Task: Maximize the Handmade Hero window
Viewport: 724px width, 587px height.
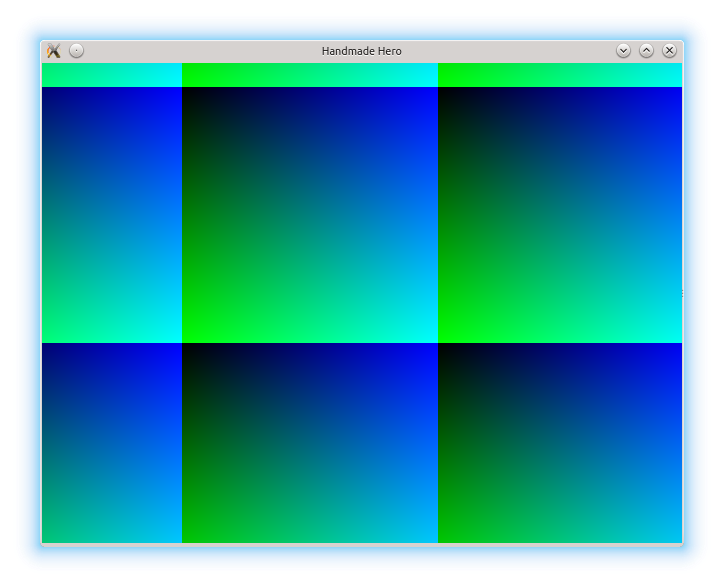Action: 646,51
